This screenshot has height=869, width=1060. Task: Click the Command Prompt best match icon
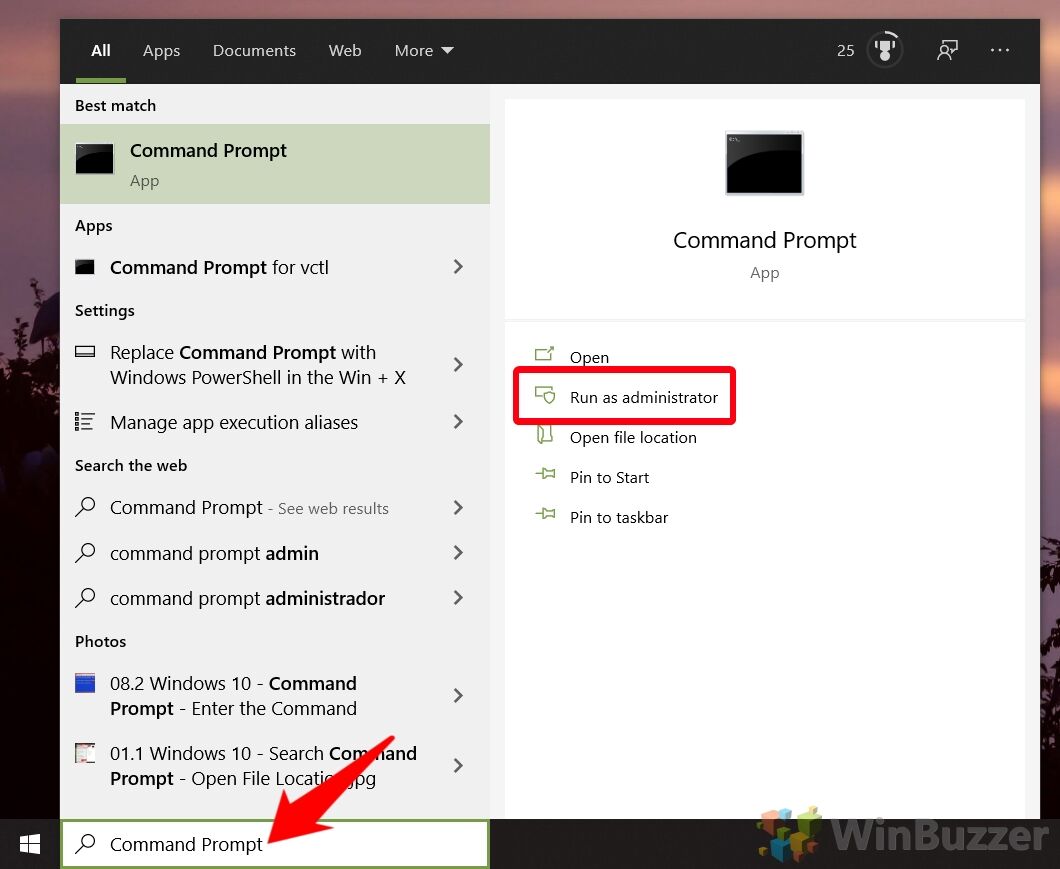pos(94,159)
